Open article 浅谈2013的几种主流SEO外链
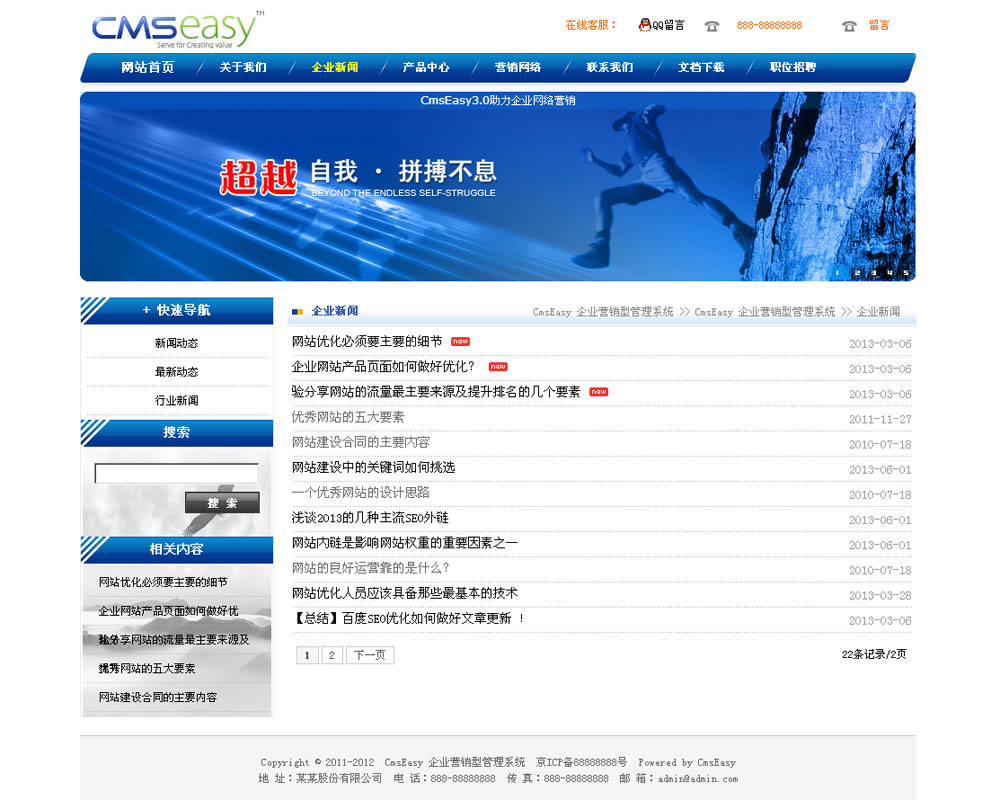Viewport: 1000px width, 800px height. tap(370, 518)
